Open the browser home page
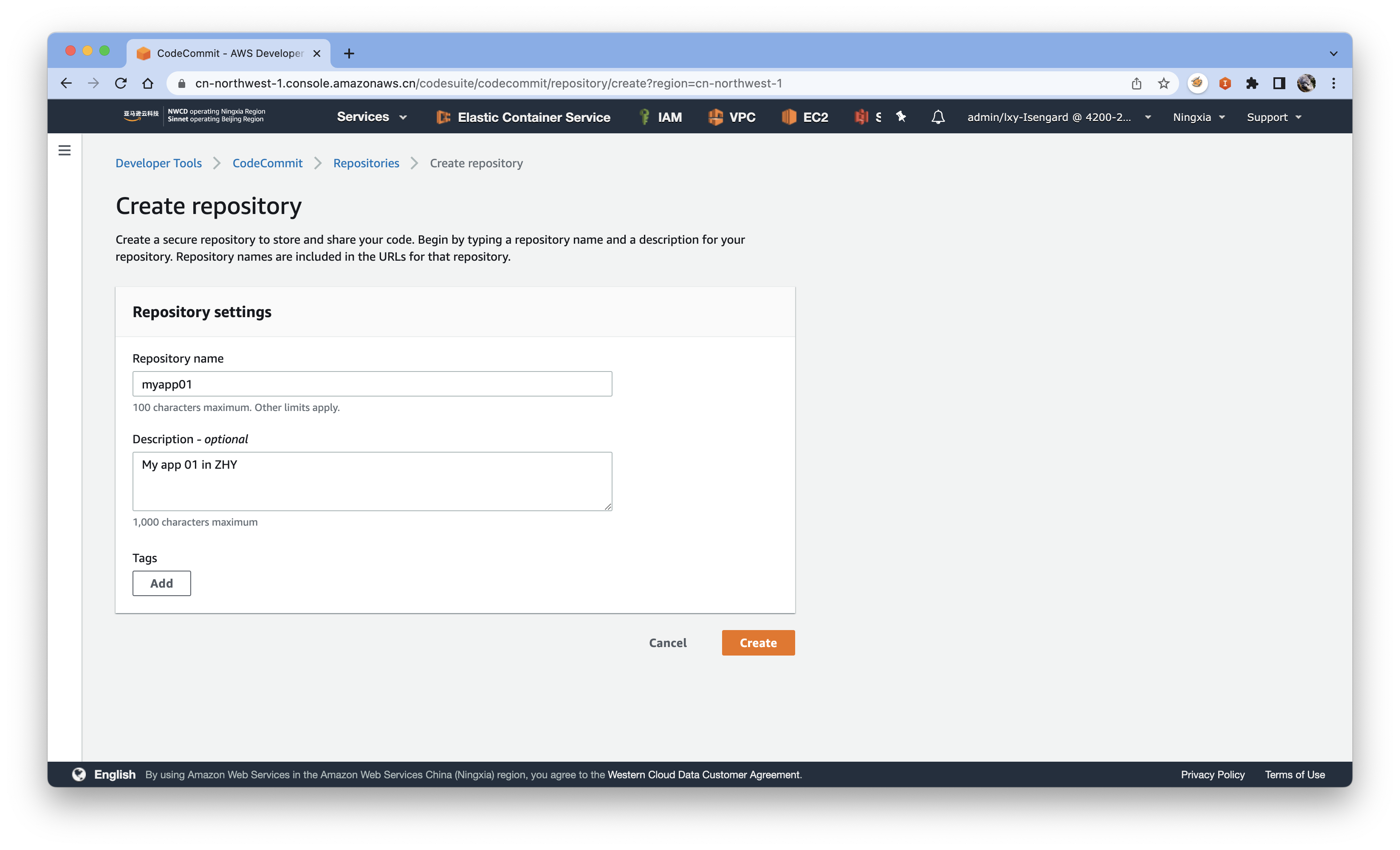The height and width of the screenshot is (850, 1400). (148, 84)
